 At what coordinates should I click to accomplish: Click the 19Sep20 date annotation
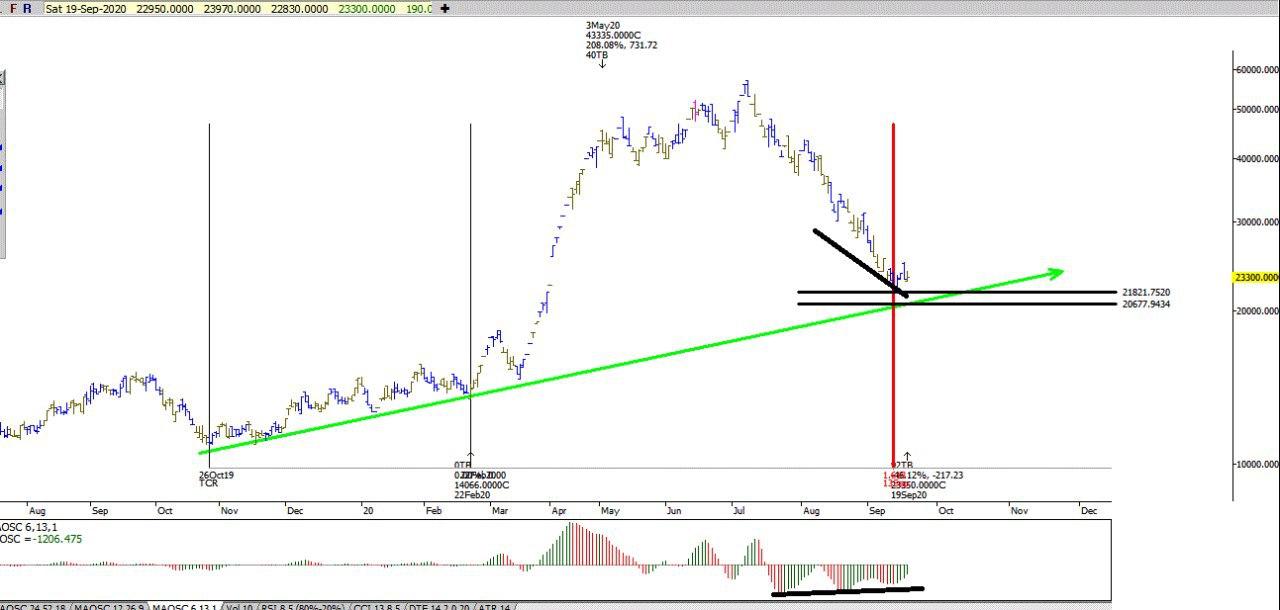(x=909, y=495)
